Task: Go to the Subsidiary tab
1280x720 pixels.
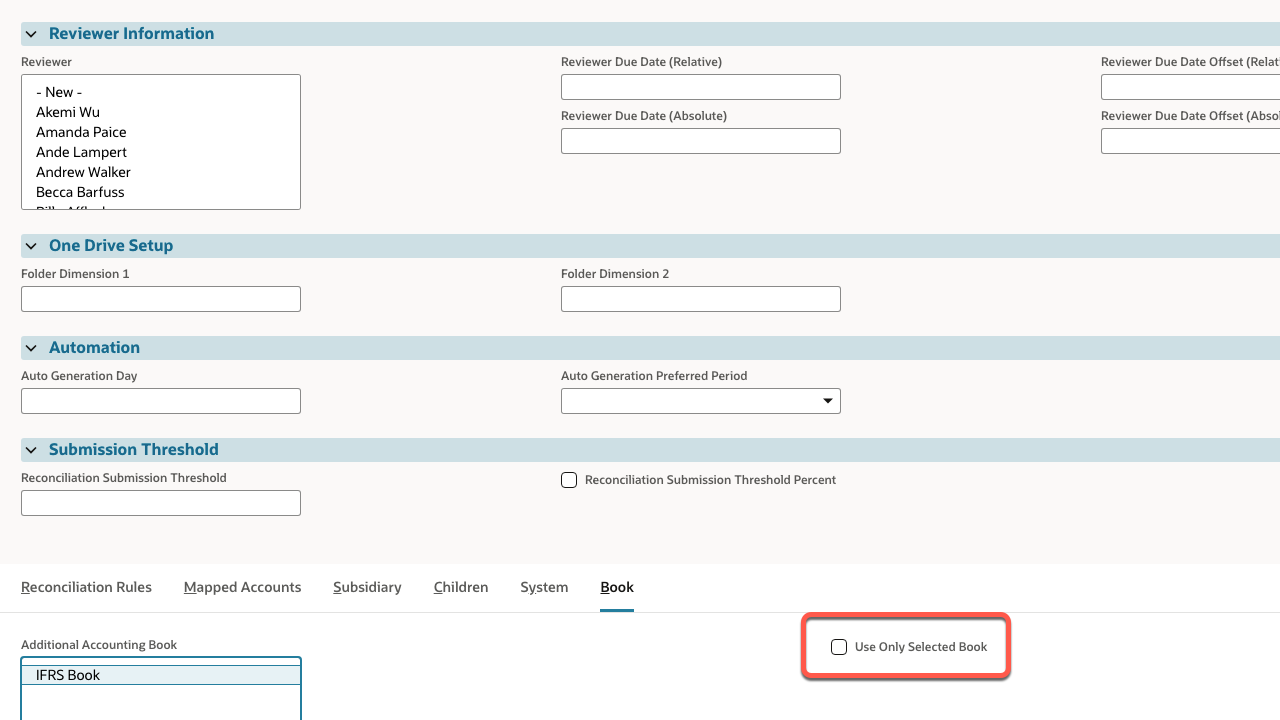Action: (367, 587)
